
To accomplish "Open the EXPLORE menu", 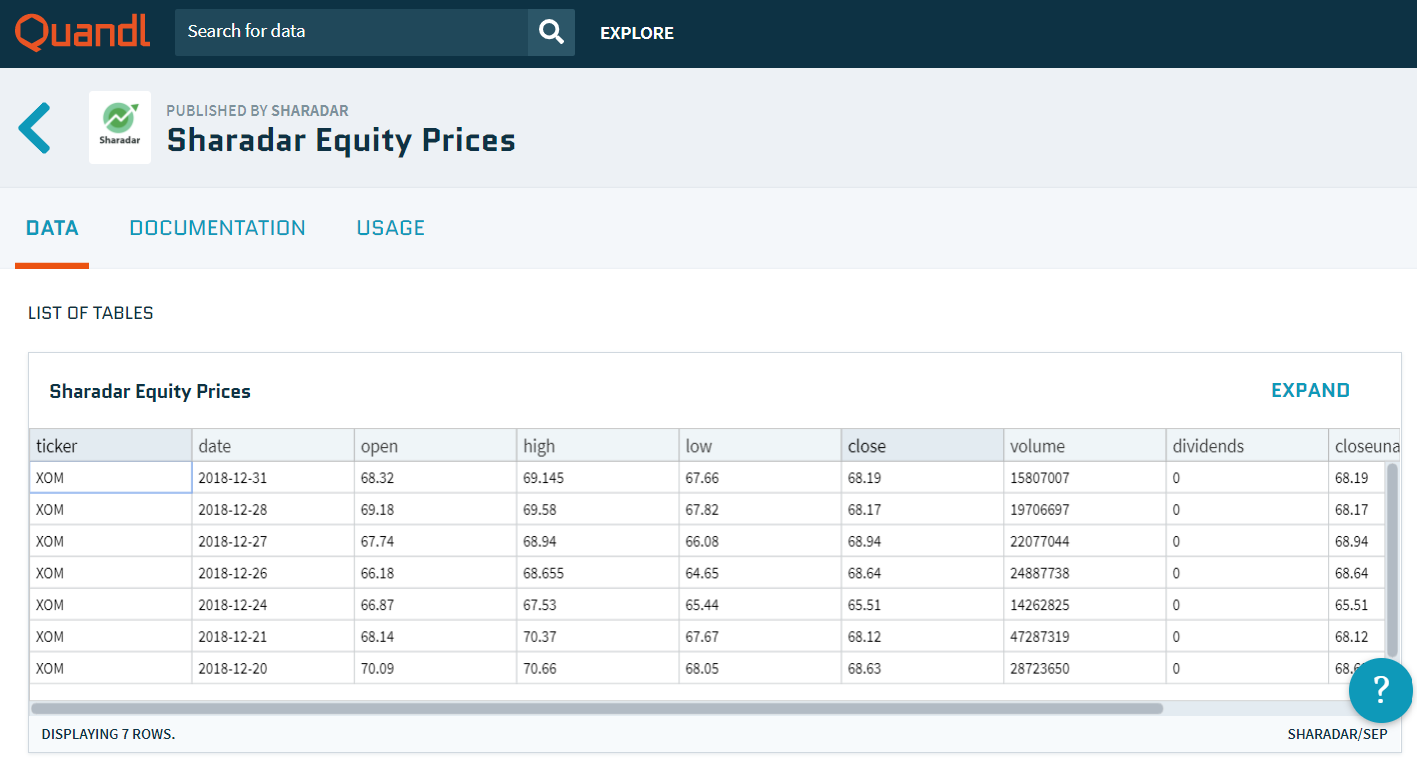I will tap(637, 33).
